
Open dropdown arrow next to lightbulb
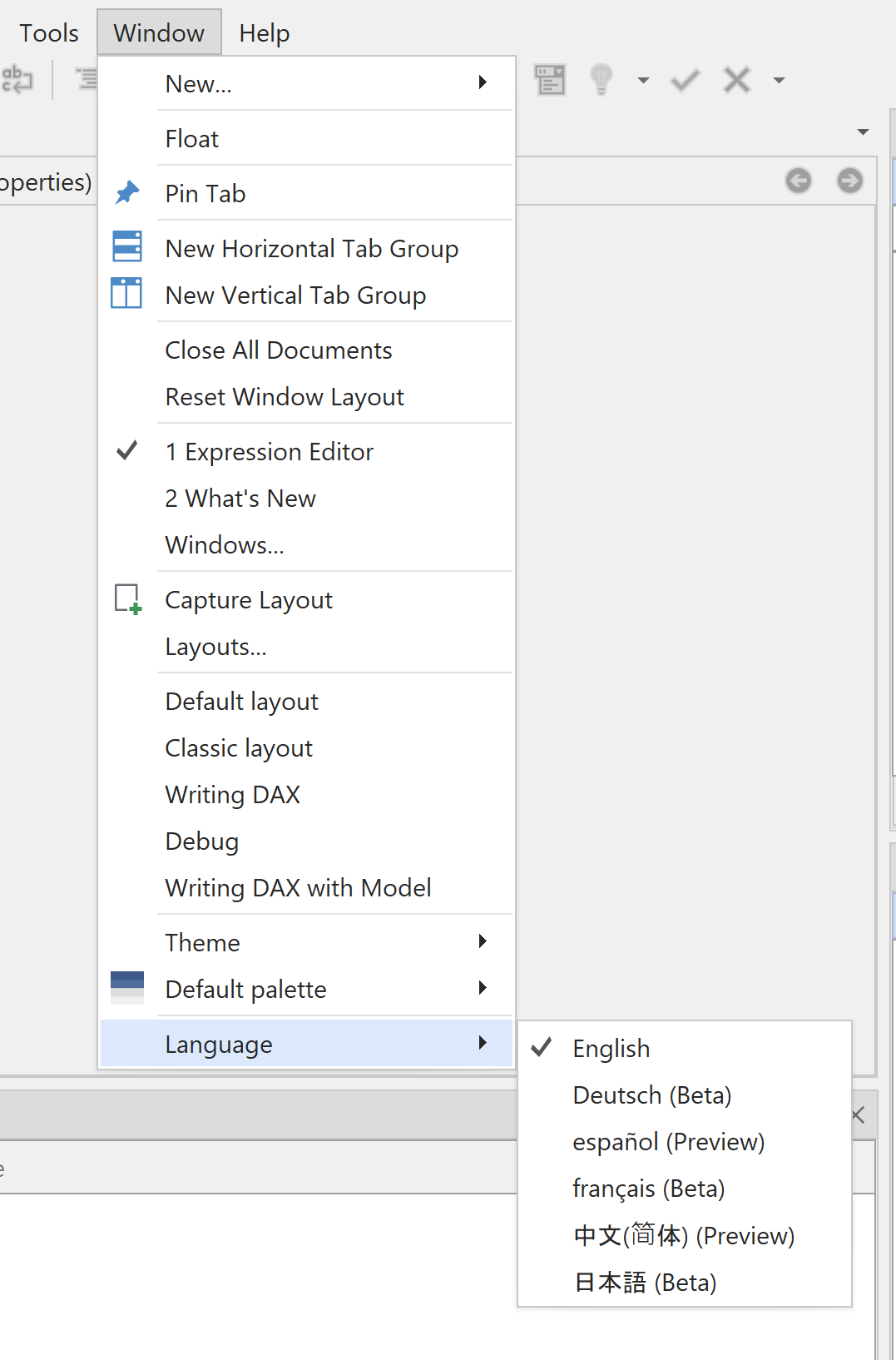642,81
